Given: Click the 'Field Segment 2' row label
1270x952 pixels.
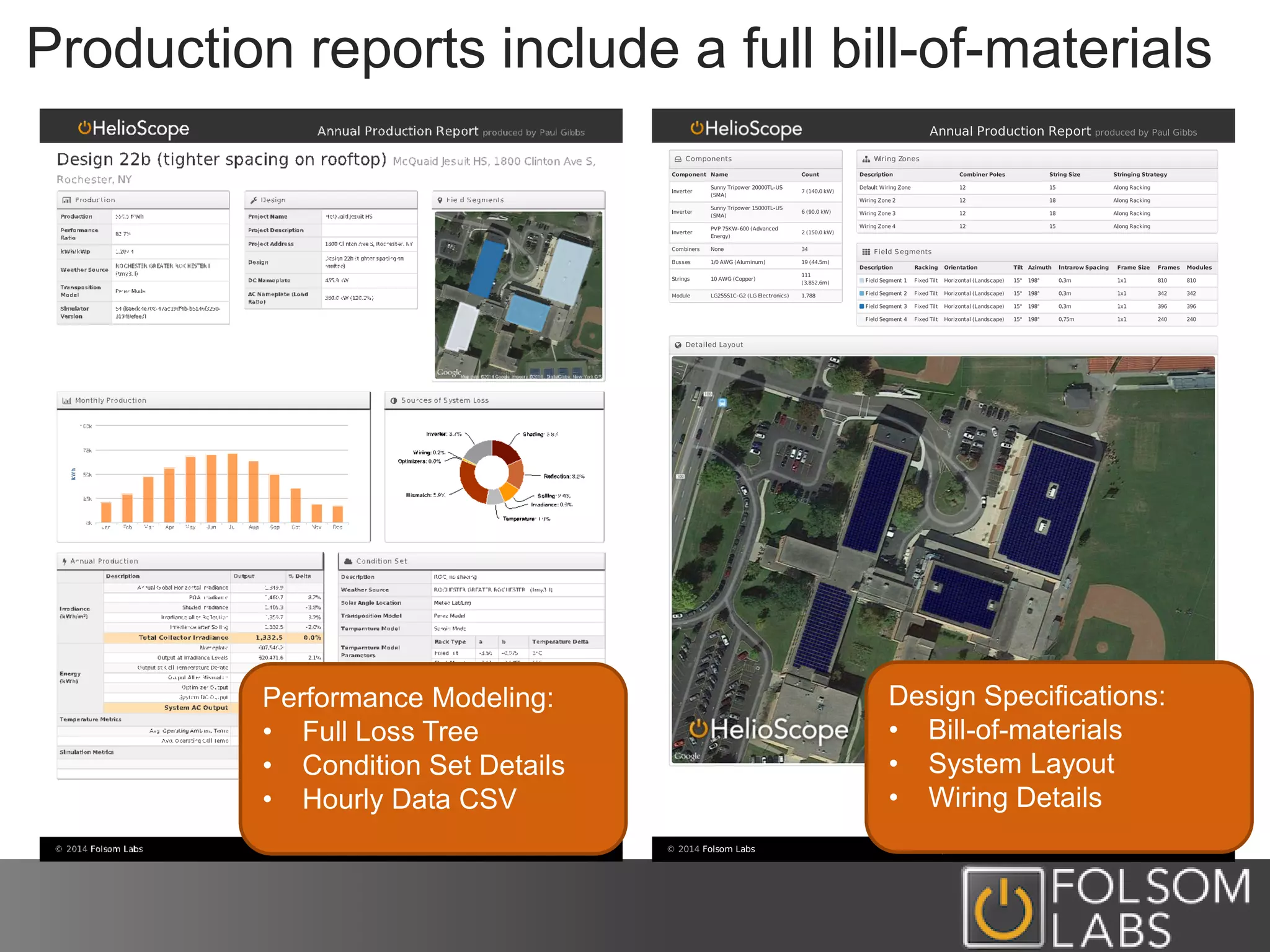Looking at the screenshot, I should (886, 294).
